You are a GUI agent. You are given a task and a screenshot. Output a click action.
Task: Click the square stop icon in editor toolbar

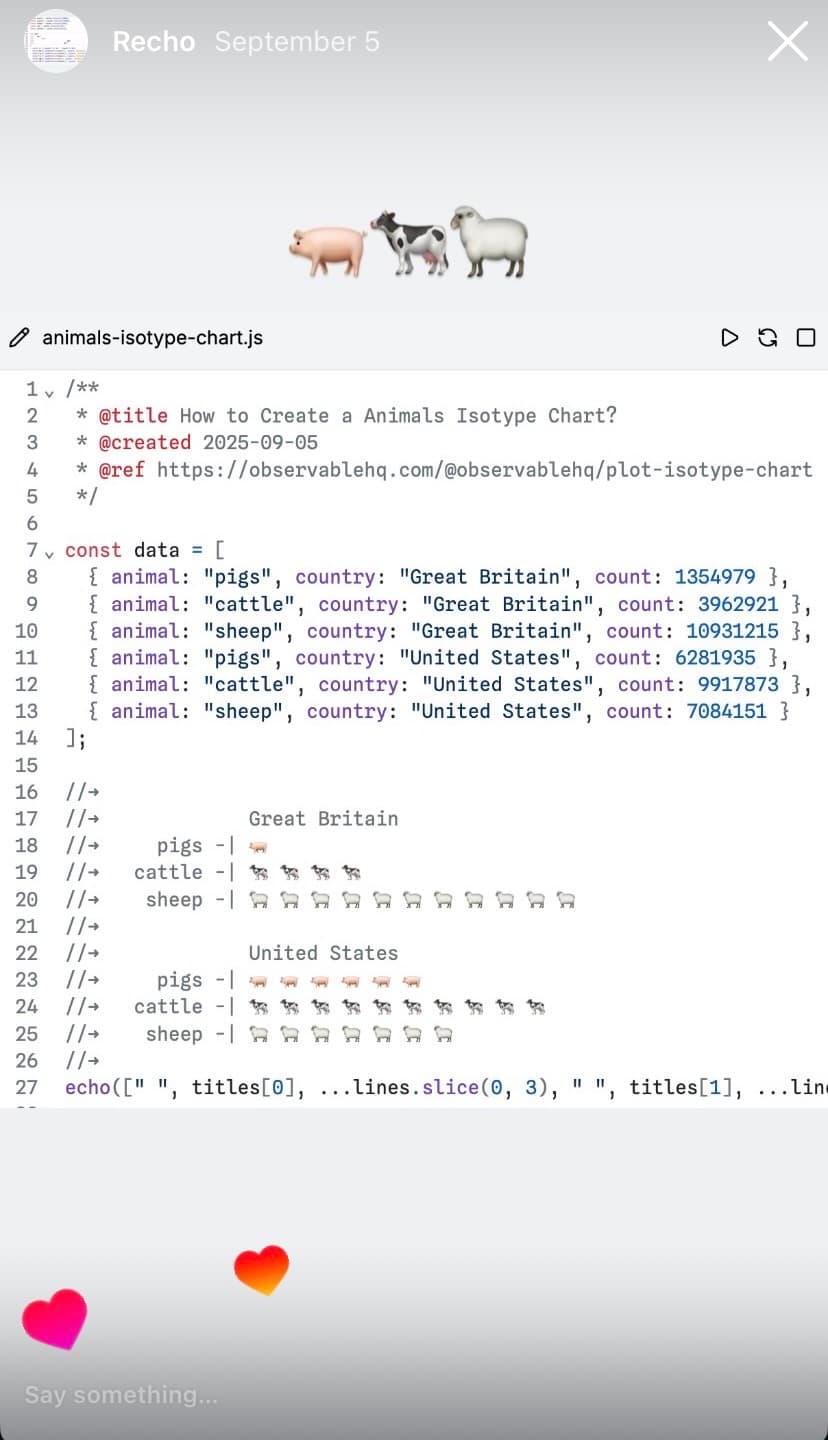[x=806, y=338]
